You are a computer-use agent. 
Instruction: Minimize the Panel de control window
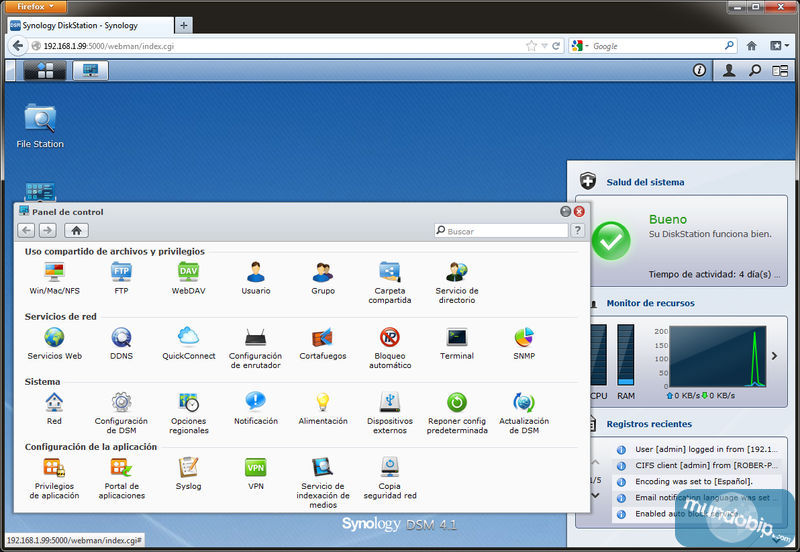point(565,211)
